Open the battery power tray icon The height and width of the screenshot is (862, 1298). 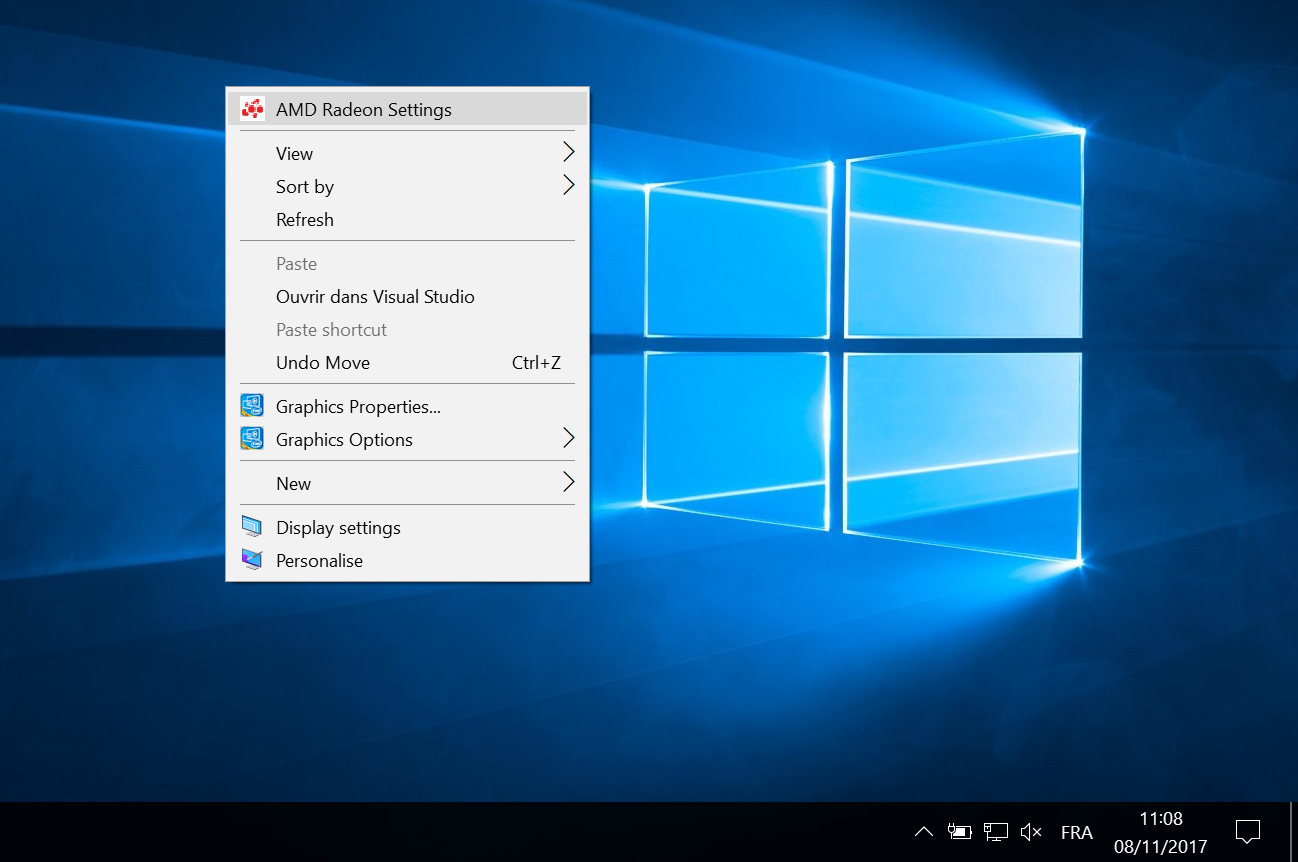click(959, 831)
